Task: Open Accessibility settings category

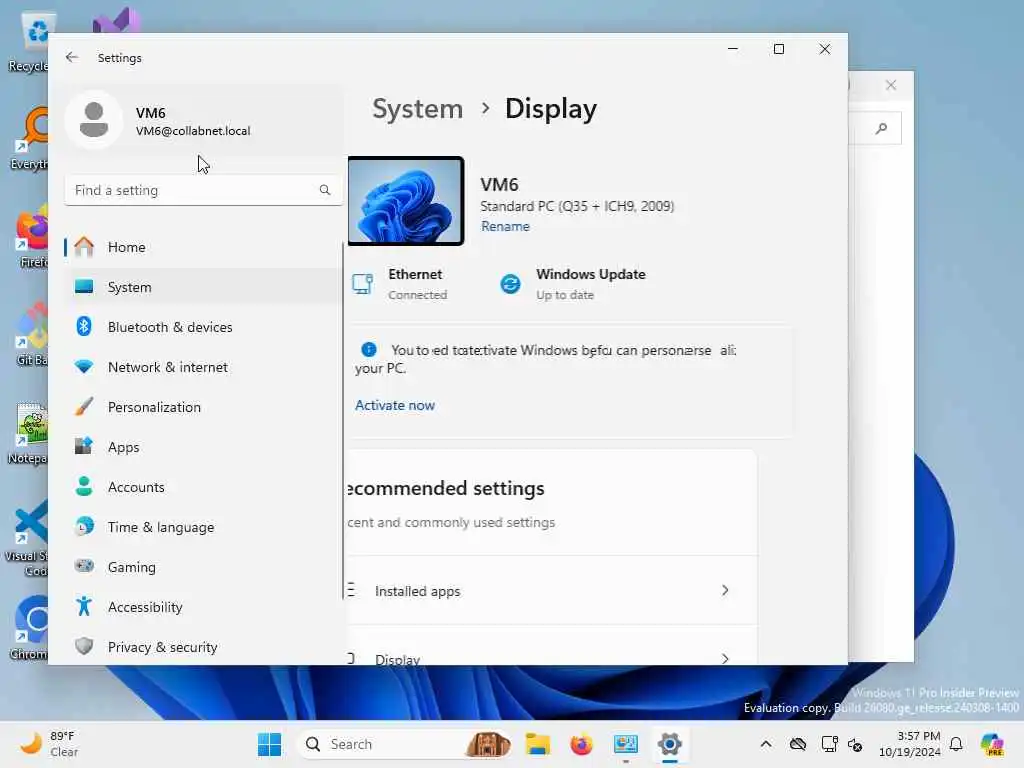Action: (x=203, y=607)
